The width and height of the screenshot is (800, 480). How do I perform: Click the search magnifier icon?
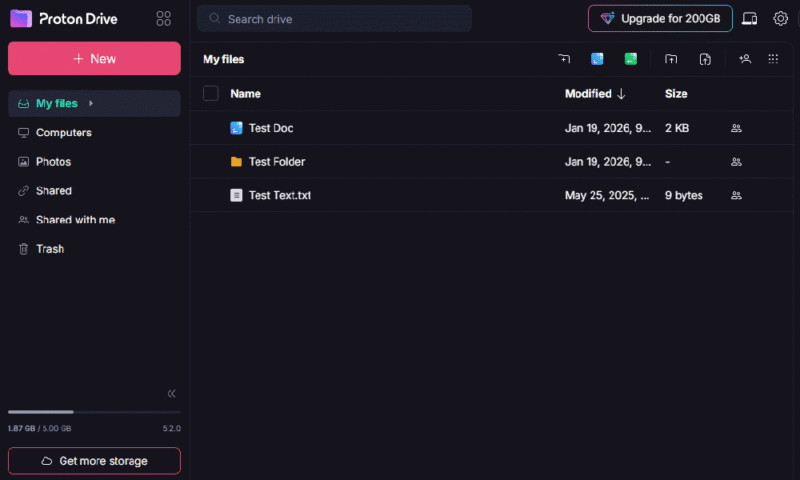click(214, 18)
